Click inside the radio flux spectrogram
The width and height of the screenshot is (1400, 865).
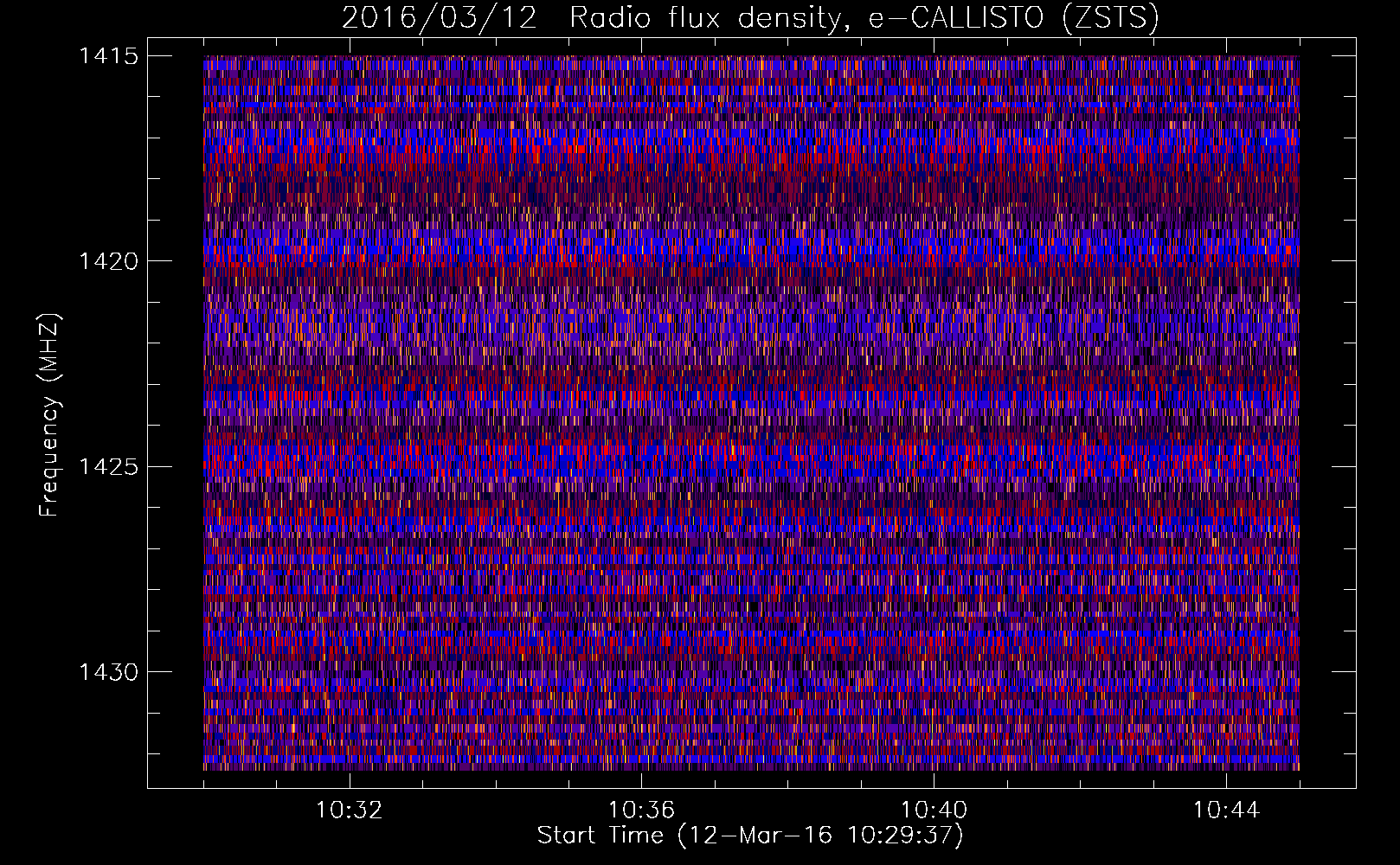click(x=751, y=413)
